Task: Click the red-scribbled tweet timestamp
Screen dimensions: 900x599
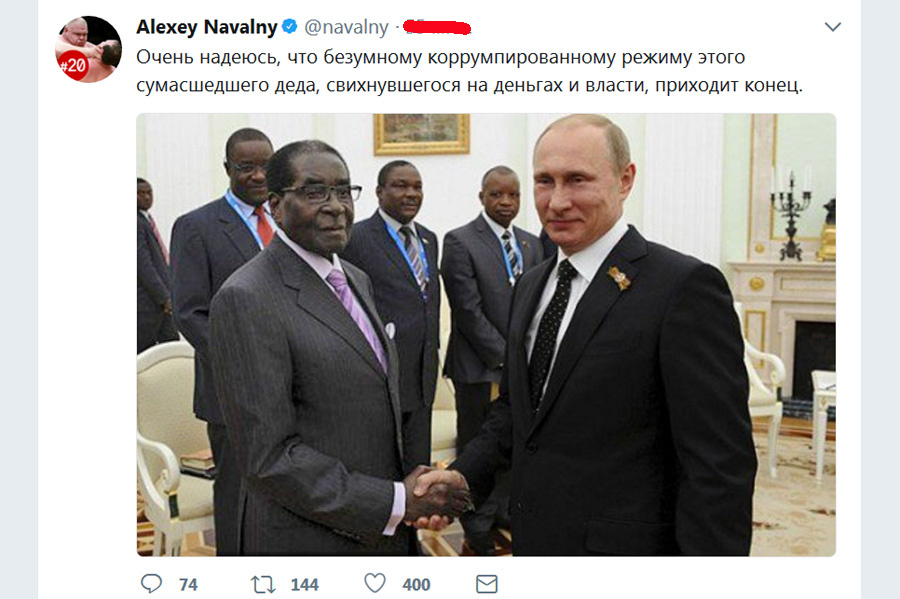Action: (437, 27)
